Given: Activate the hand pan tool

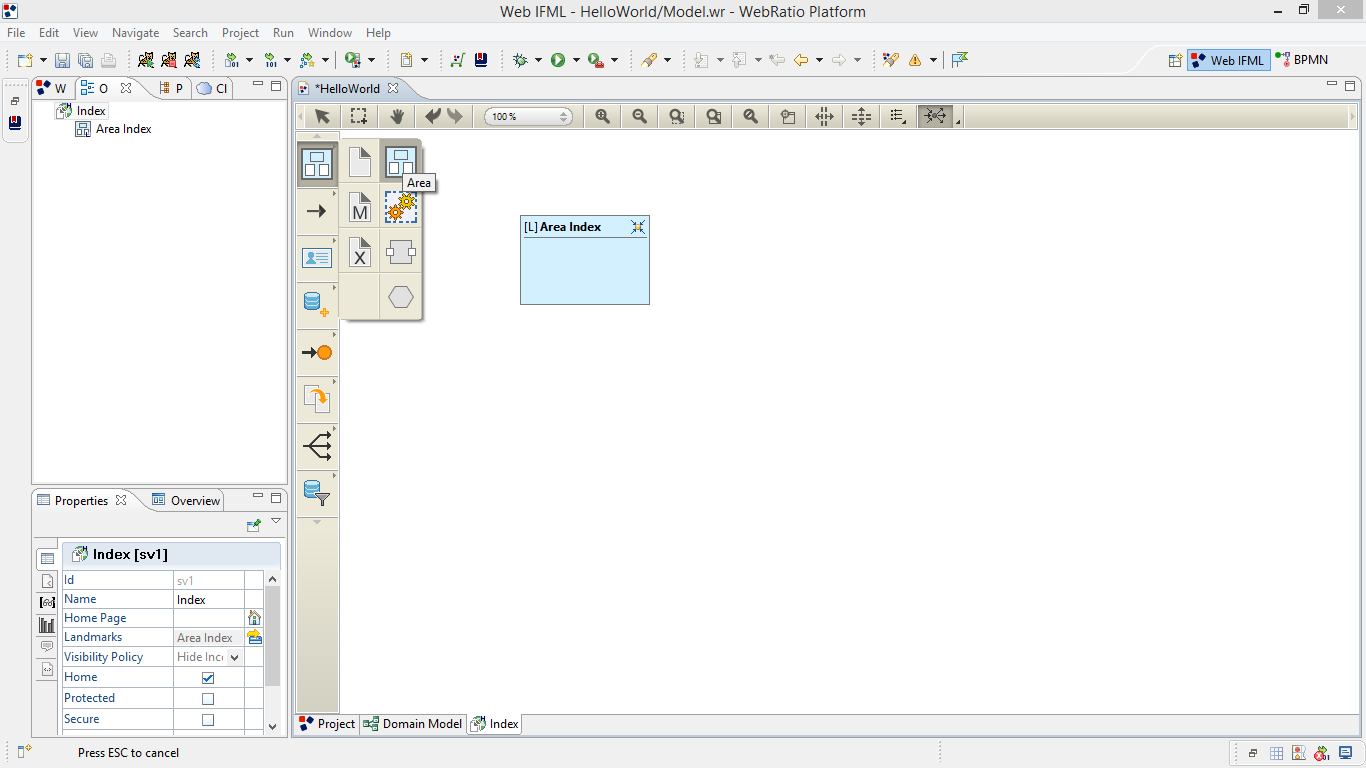Looking at the screenshot, I should [396, 117].
